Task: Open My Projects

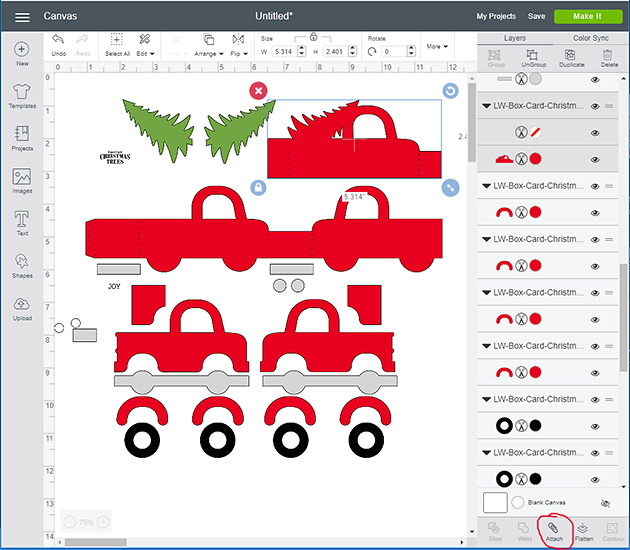Action: click(496, 16)
